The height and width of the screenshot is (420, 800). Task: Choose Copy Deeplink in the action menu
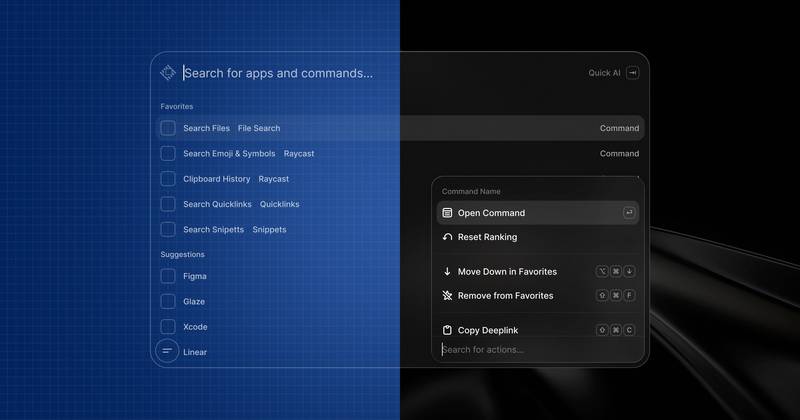pyautogui.click(x=538, y=330)
